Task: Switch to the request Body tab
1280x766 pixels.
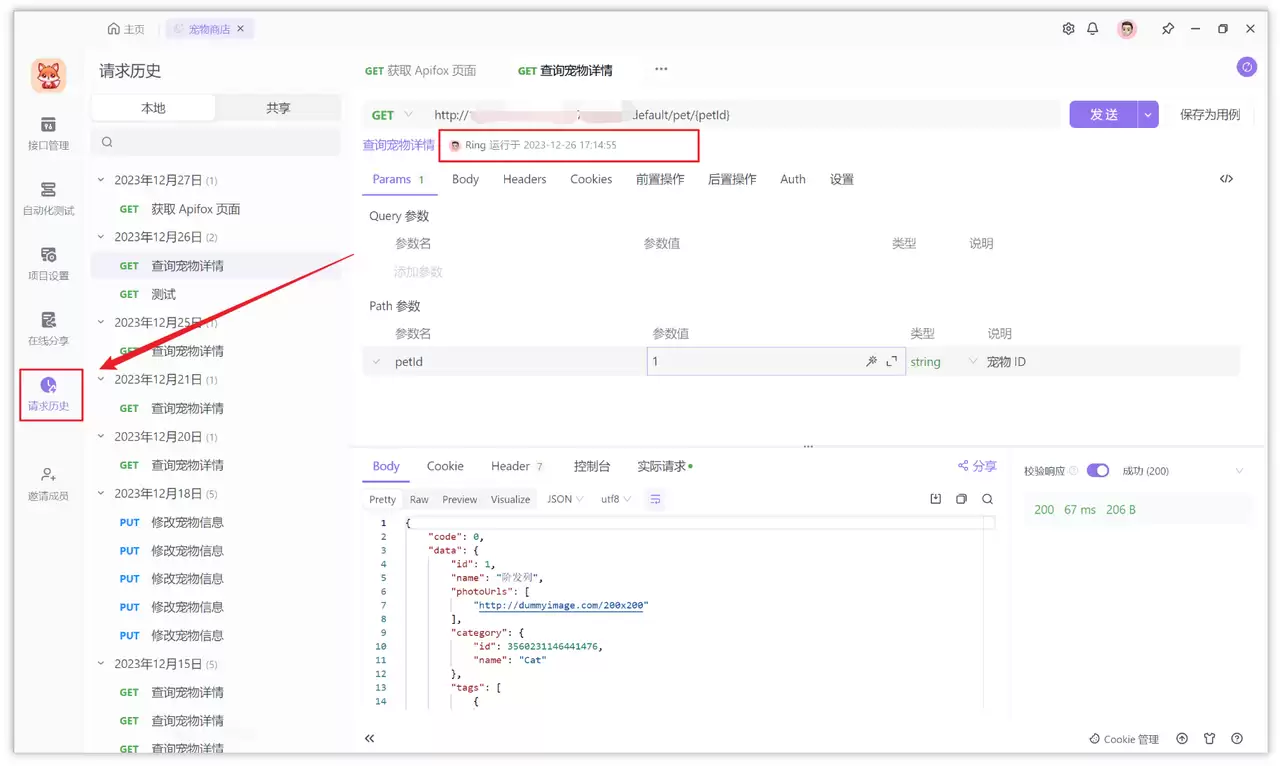Action: click(x=465, y=179)
